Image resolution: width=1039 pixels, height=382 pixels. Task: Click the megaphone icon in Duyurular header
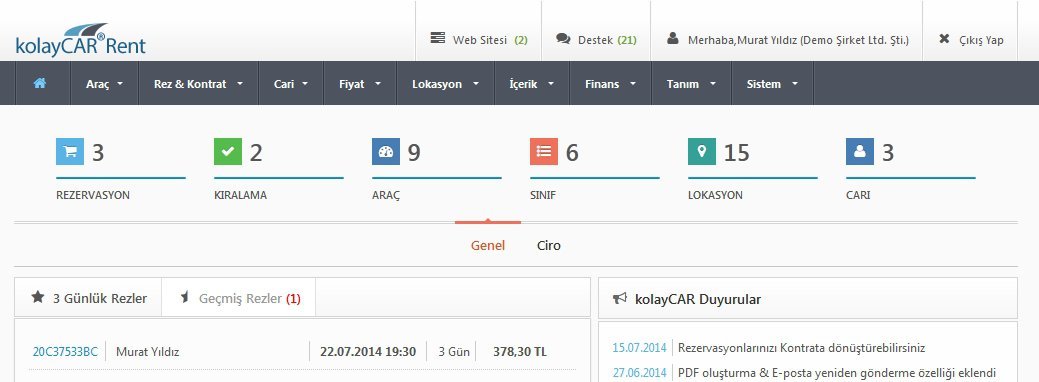coord(620,298)
